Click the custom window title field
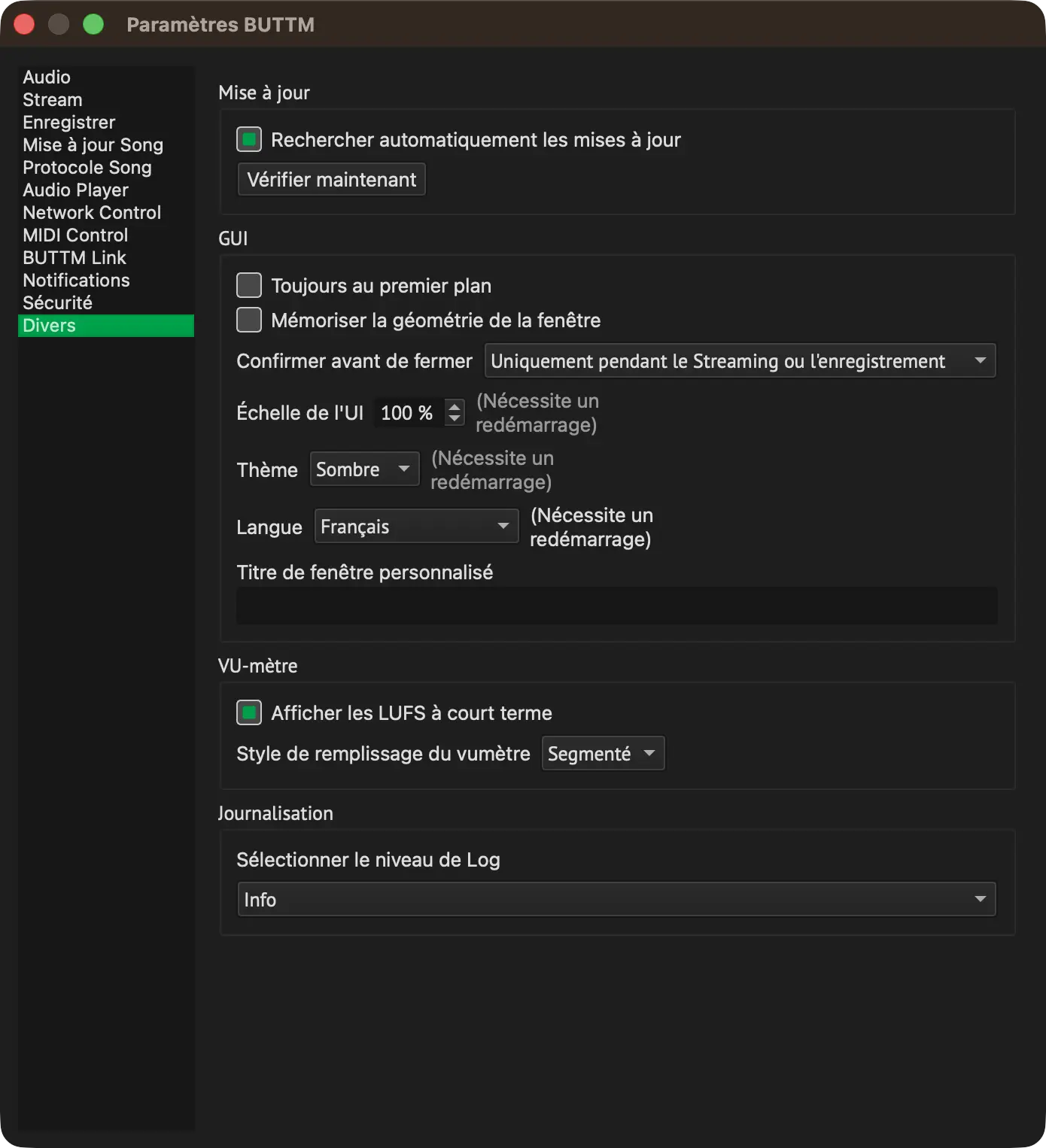Image resolution: width=1046 pixels, height=1148 pixels. [617, 606]
